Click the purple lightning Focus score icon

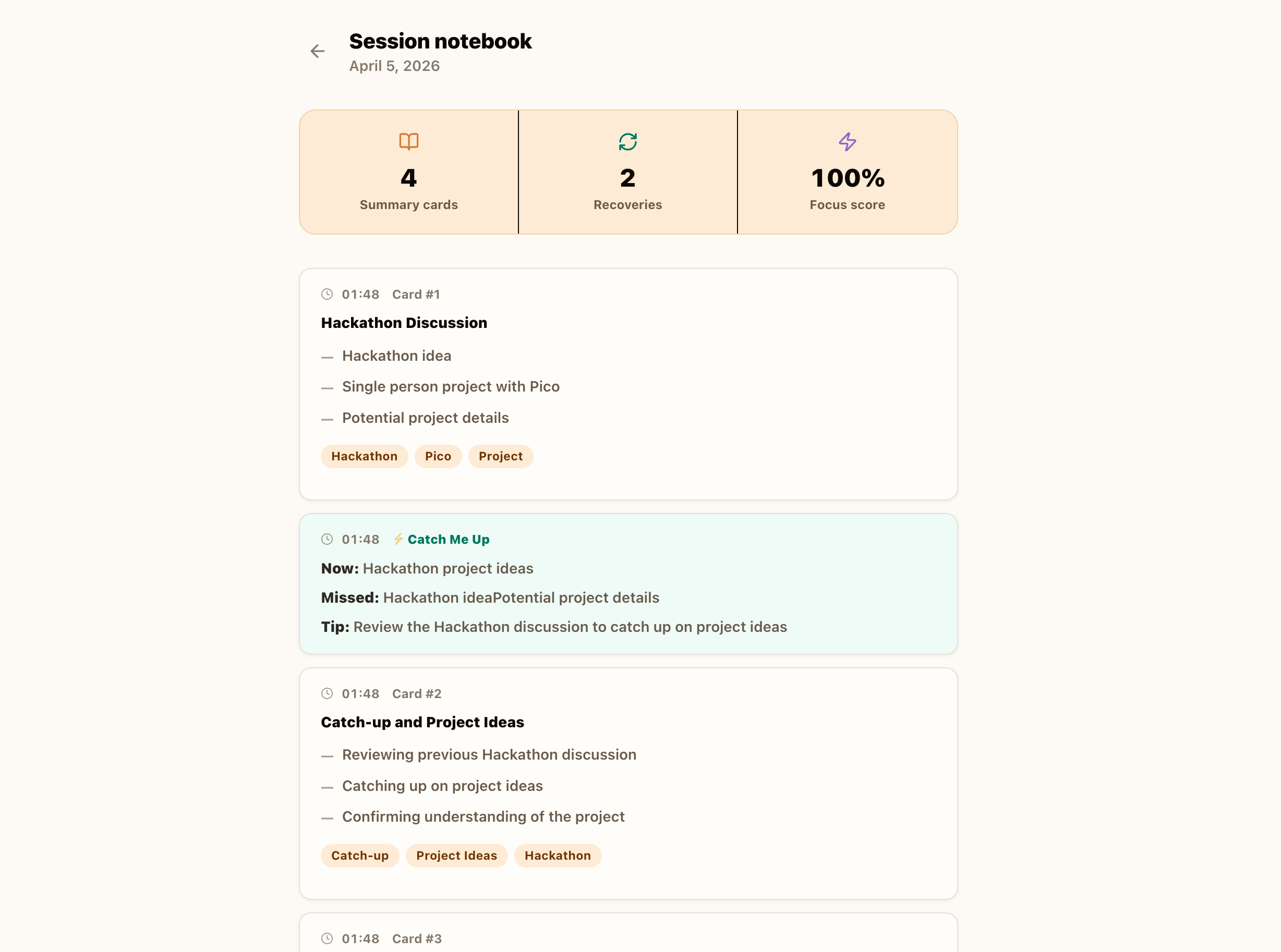tap(847, 141)
